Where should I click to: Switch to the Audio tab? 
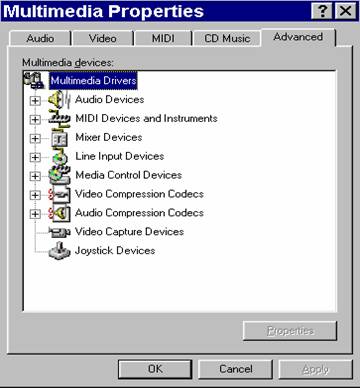(x=40, y=38)
